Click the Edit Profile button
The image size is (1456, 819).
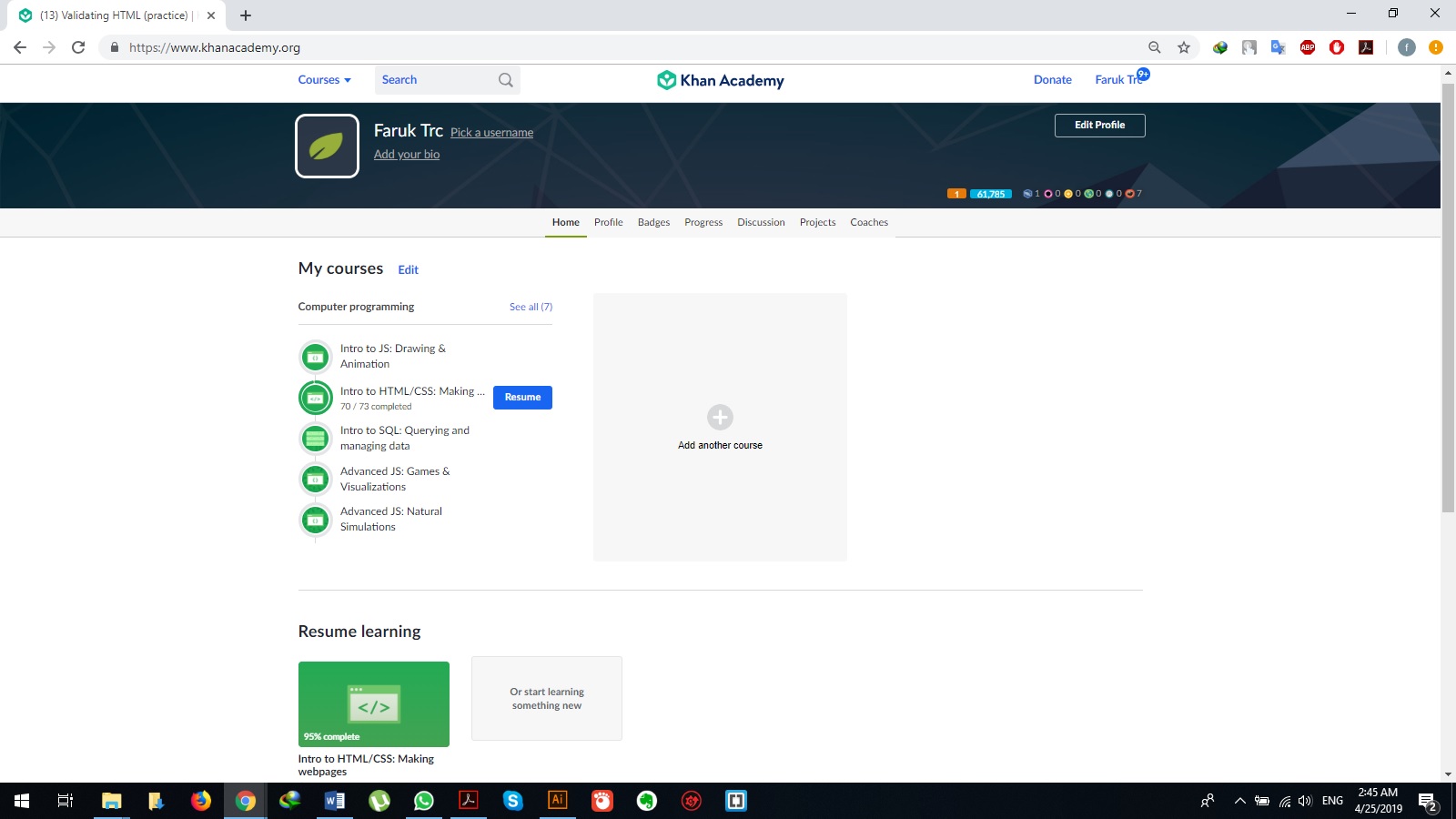coord(1099,126)
